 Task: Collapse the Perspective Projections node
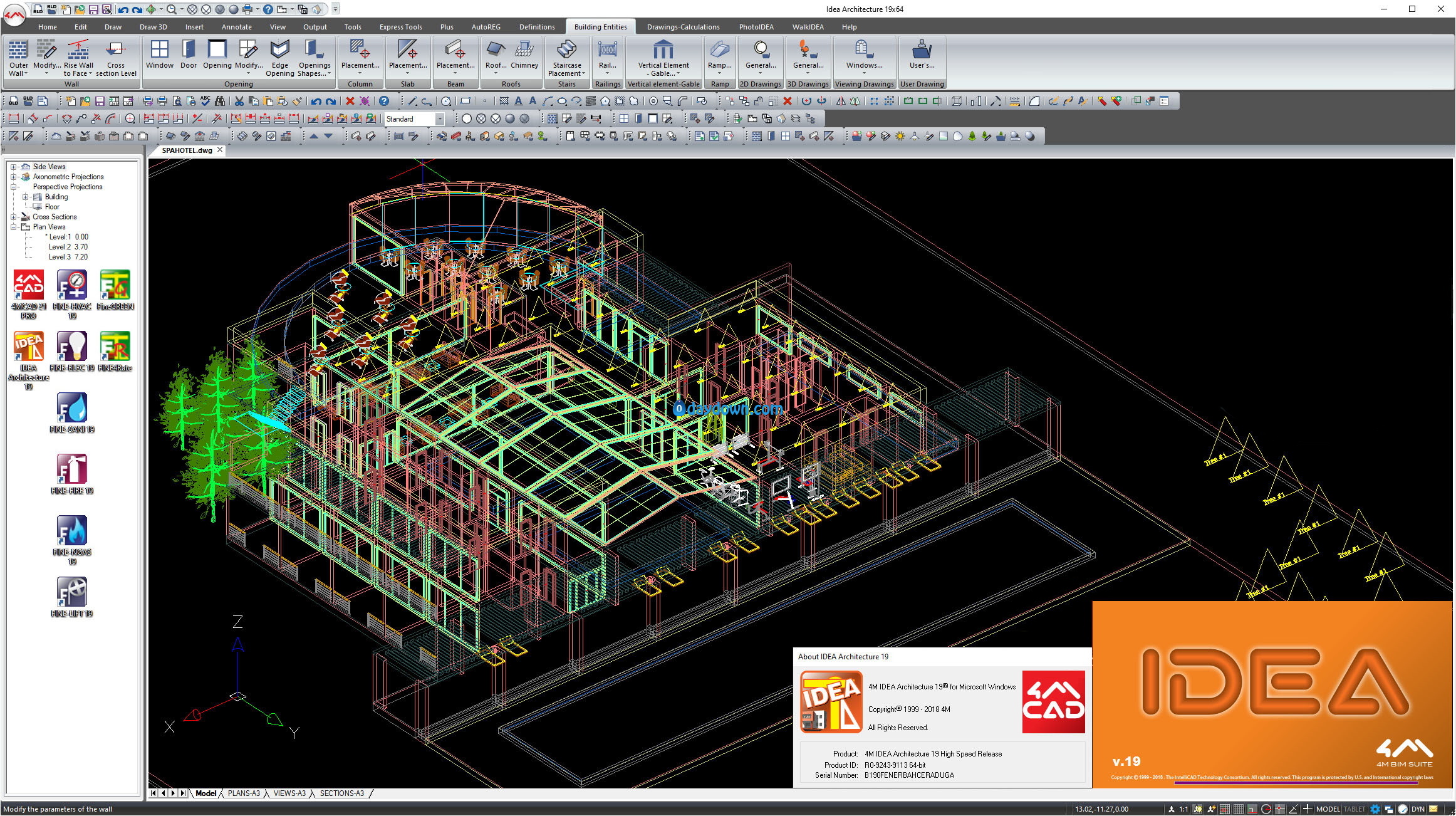tap(13, 187)
